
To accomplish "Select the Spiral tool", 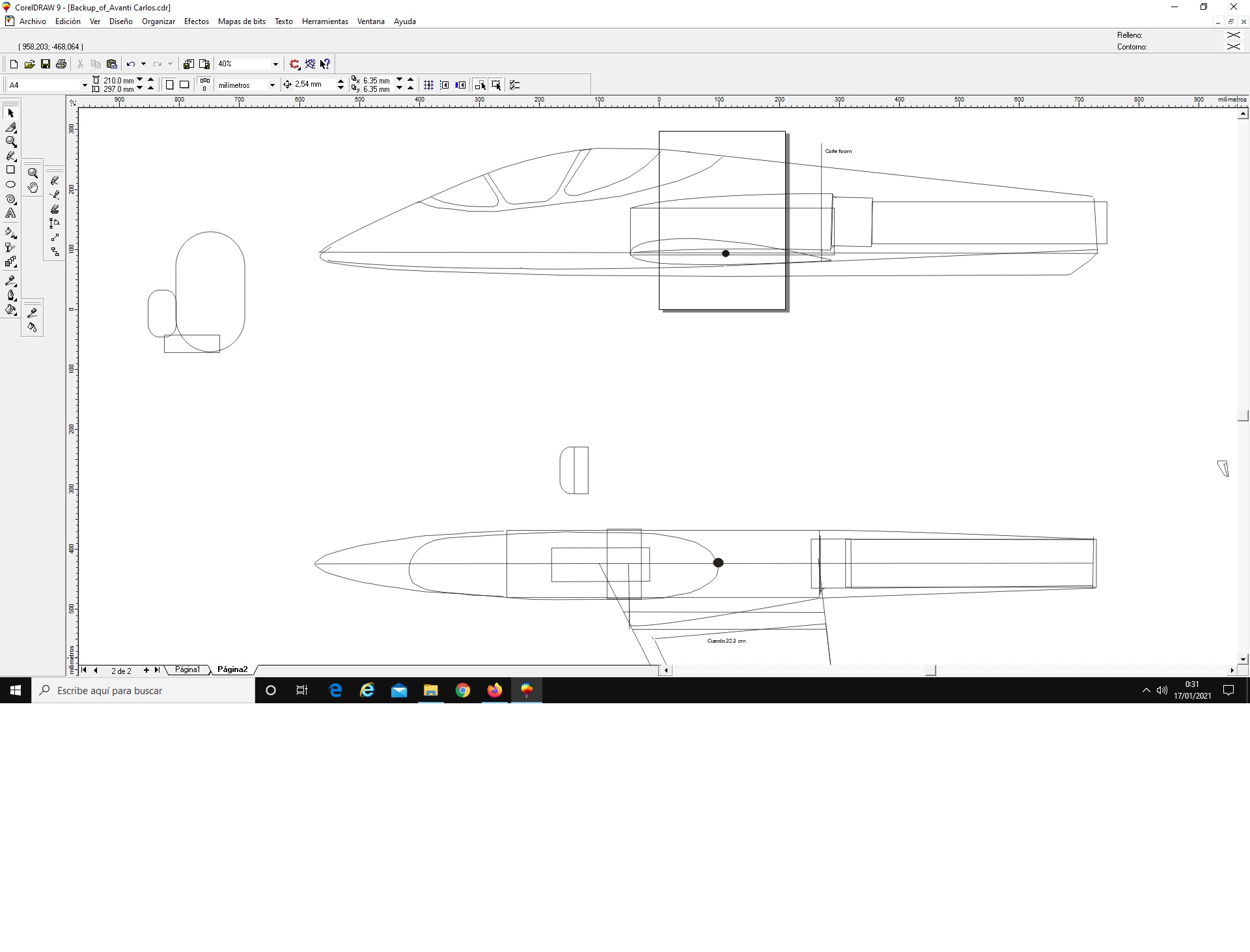I will coord(10,199).
